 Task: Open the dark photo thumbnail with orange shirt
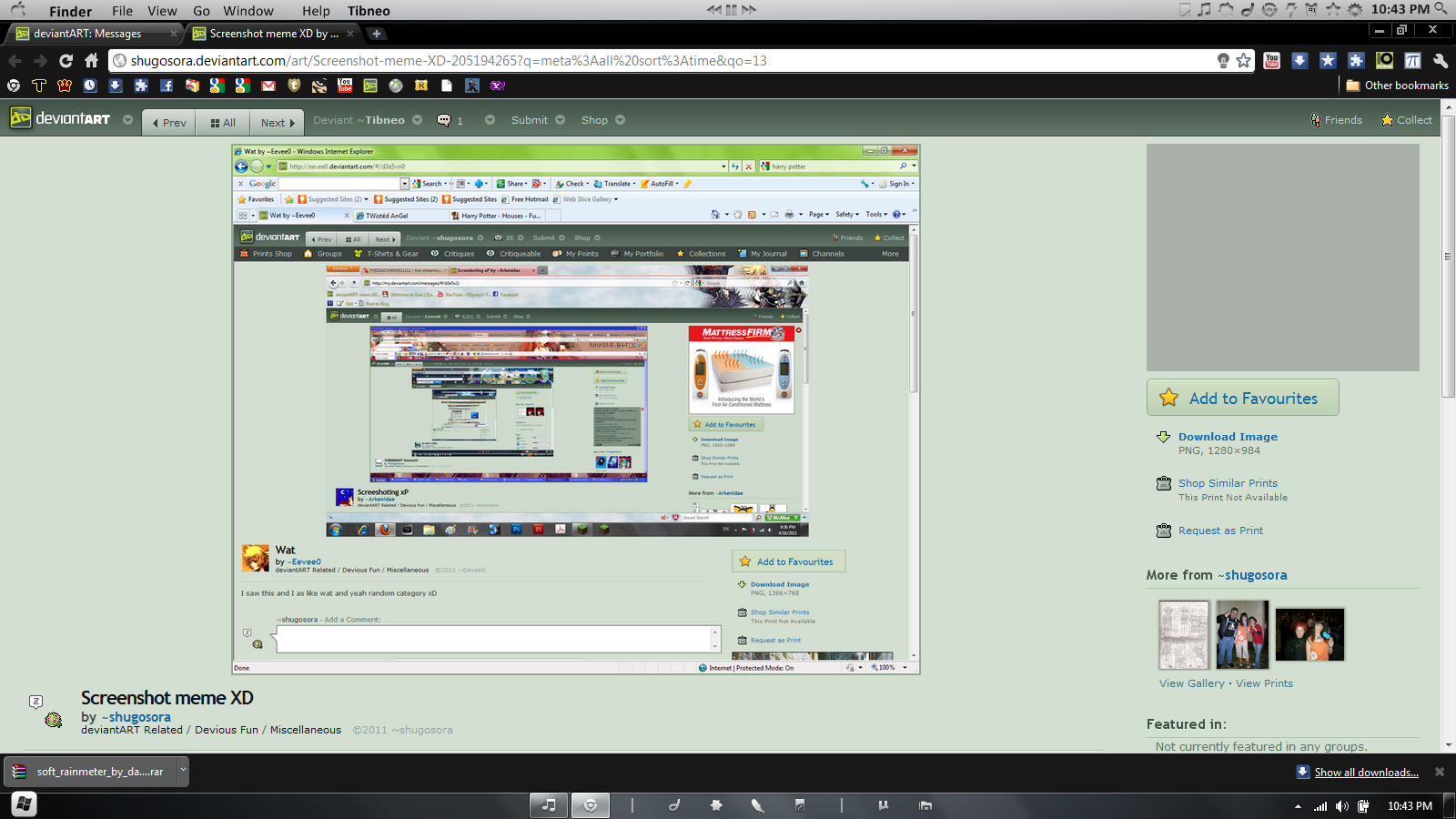[x=1309, y=634]
